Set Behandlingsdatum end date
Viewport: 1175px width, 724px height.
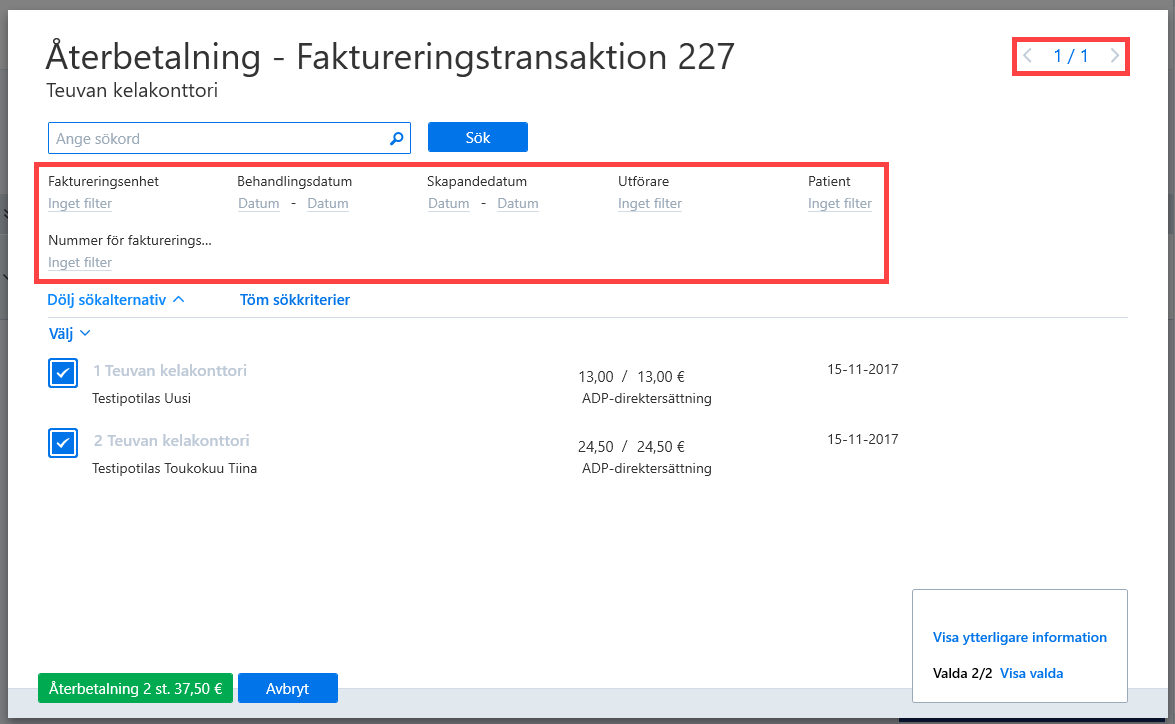coord(327,203)
